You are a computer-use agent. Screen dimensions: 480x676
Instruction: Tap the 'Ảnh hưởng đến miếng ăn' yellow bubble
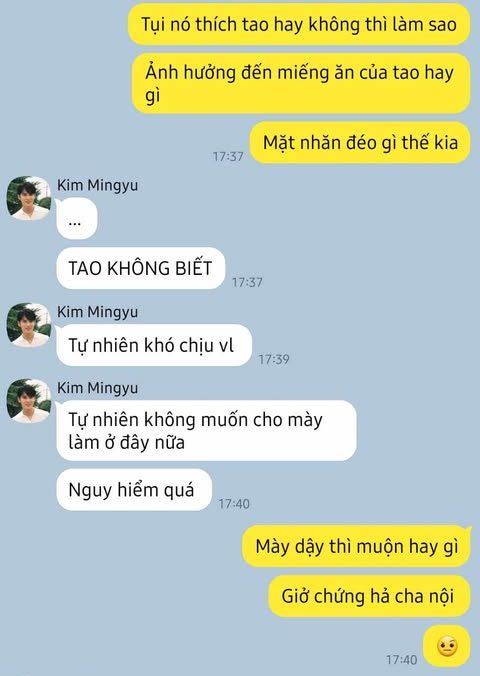301,83
